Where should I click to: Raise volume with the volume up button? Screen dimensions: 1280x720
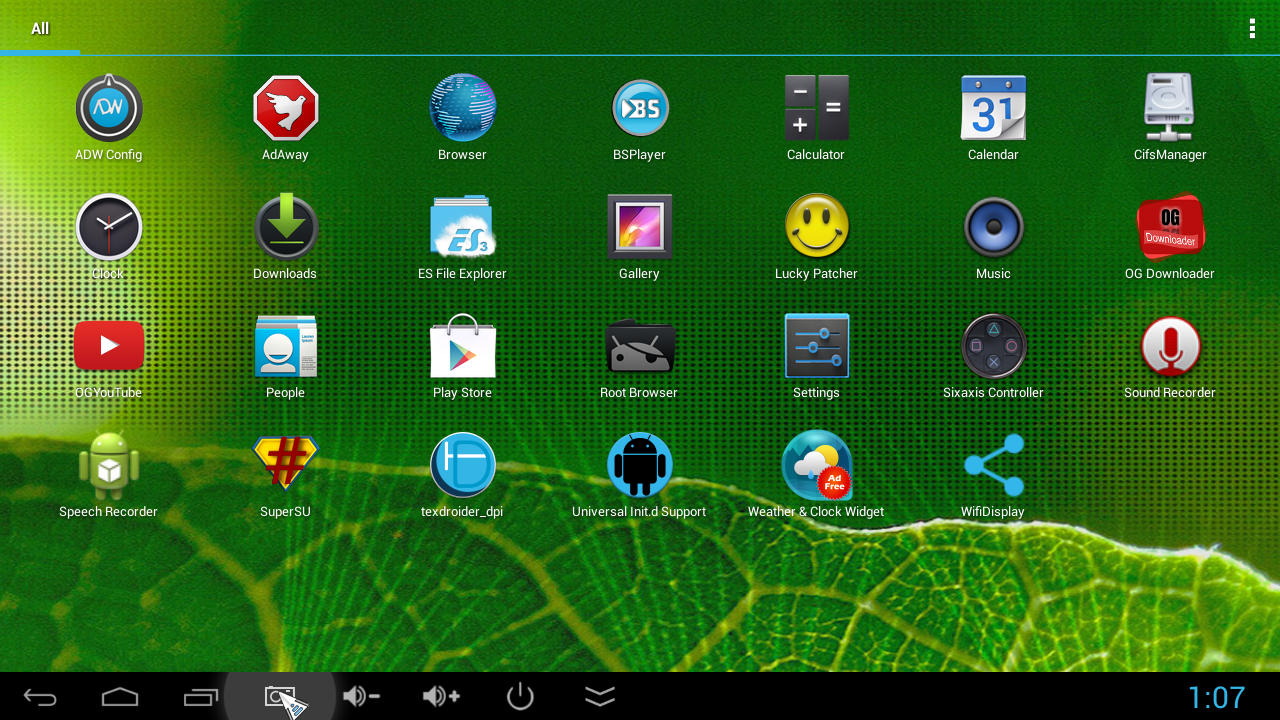[x=440, y=696]
